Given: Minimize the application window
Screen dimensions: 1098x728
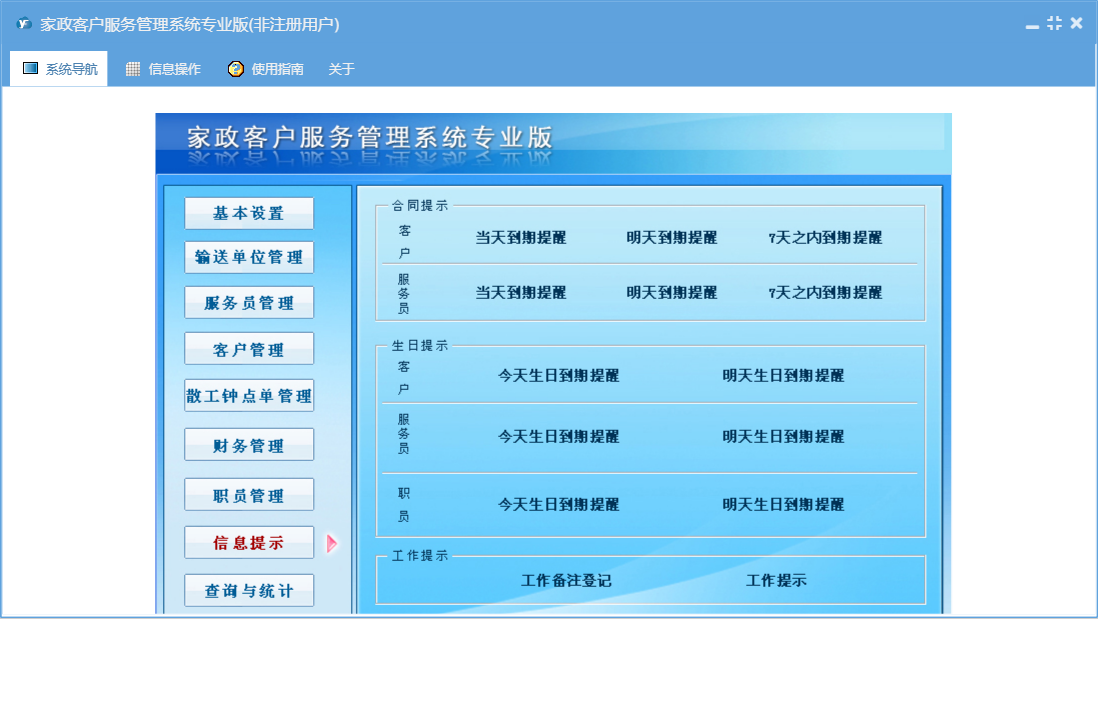Looking at the screenshot, I should (x=1034, y=24).
